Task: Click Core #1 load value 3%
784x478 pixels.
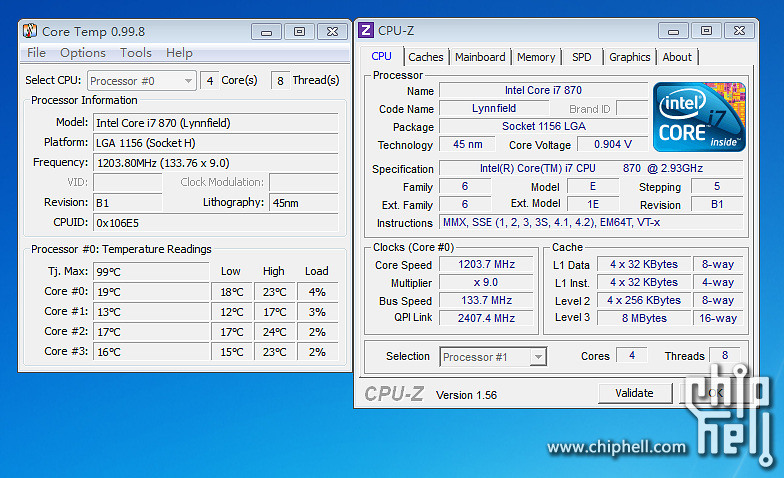Action: (x=317, y=312)
